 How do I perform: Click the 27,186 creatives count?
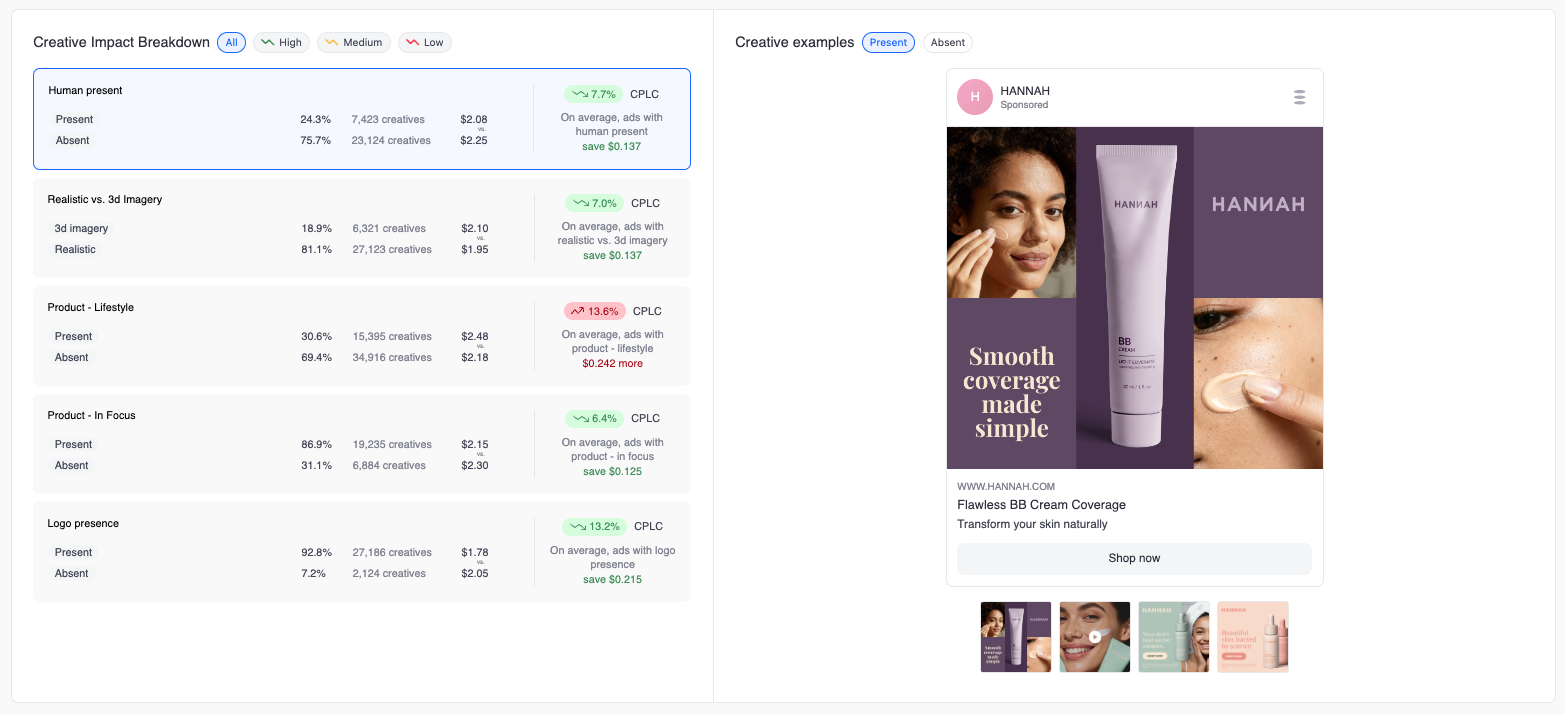point(392,552)
